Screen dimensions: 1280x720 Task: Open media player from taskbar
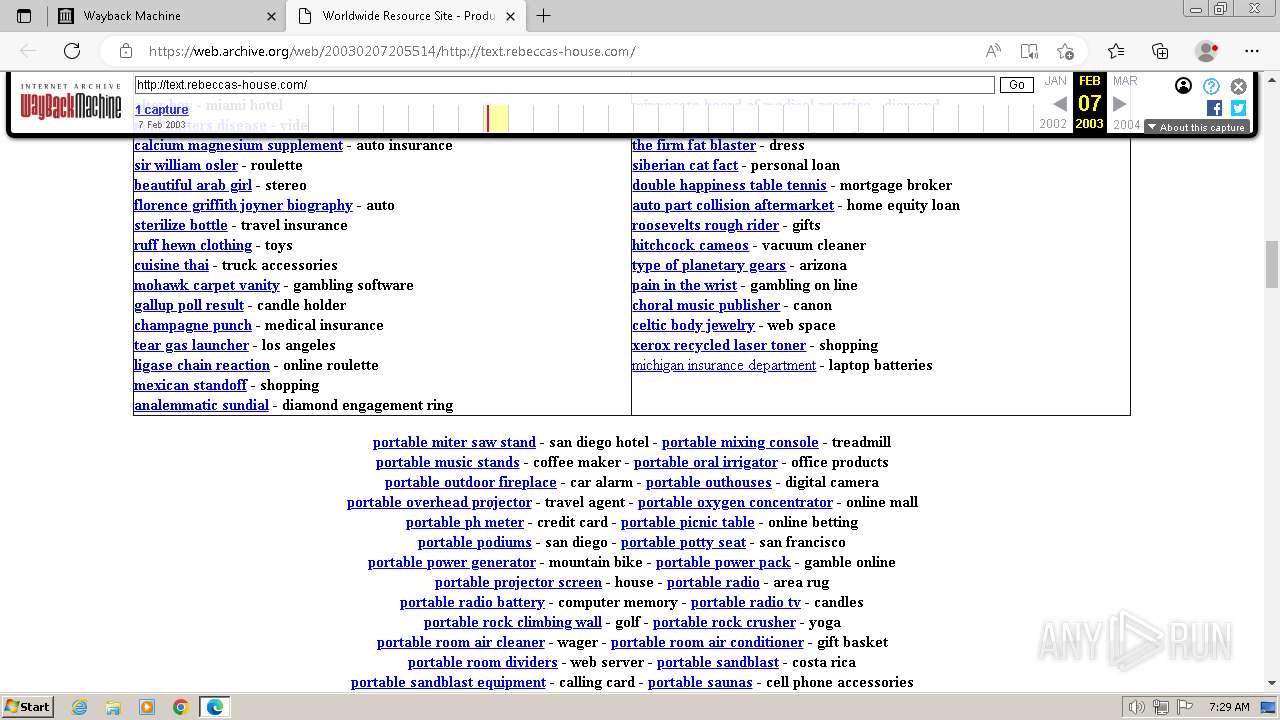point(147,707)
